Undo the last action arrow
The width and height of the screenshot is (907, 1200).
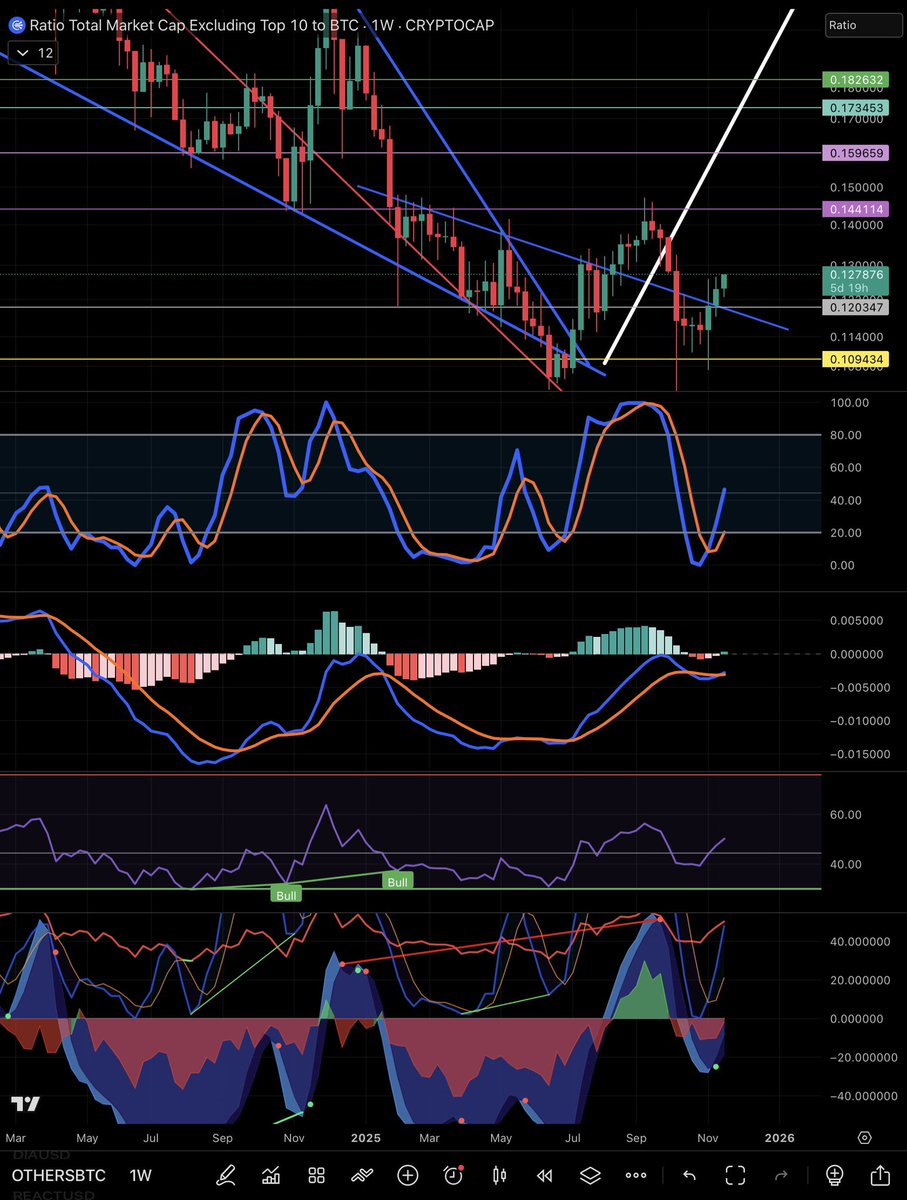(x=689, y=1175)
